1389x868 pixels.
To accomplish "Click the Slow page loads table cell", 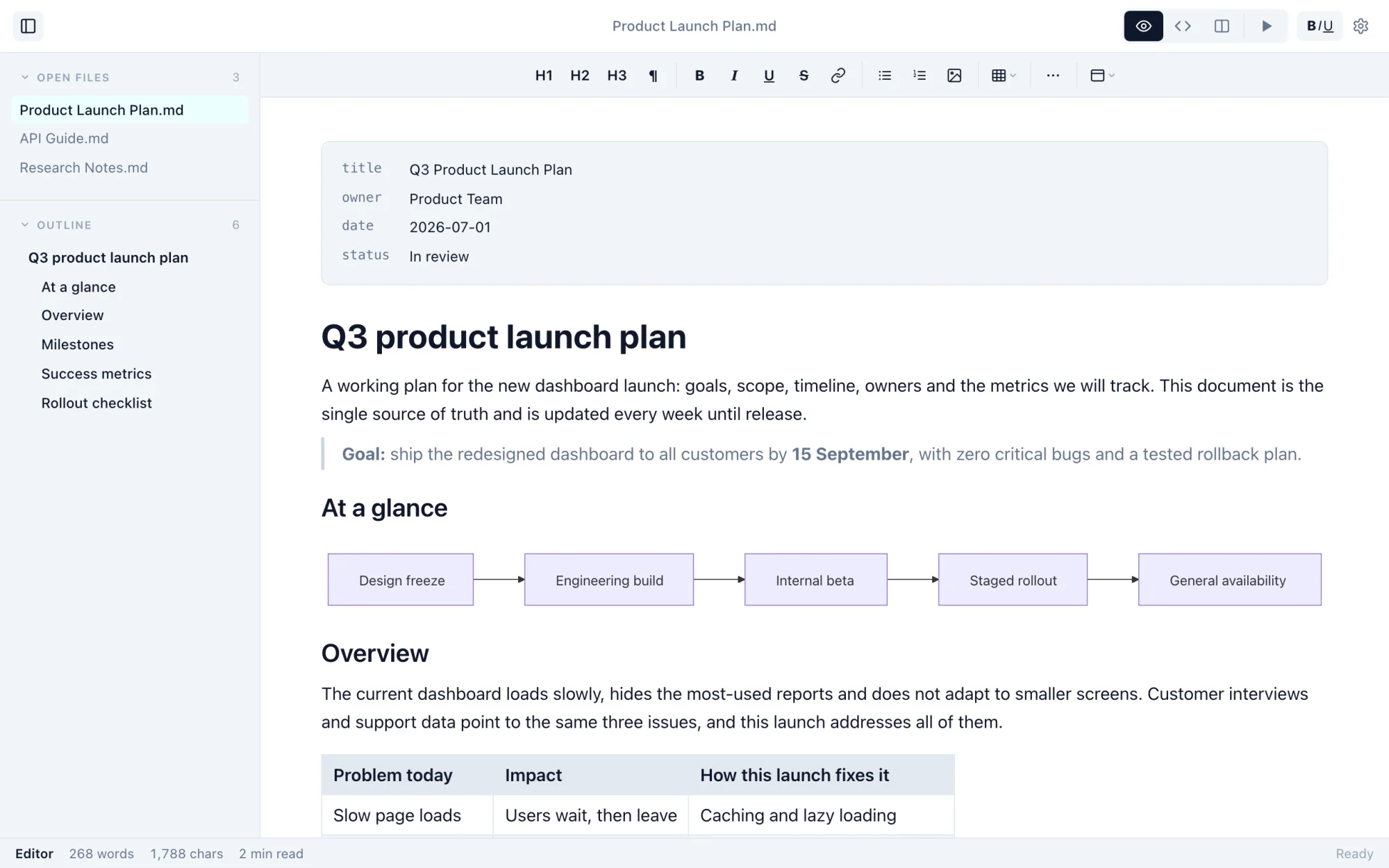I will click(x=407, y=815).
